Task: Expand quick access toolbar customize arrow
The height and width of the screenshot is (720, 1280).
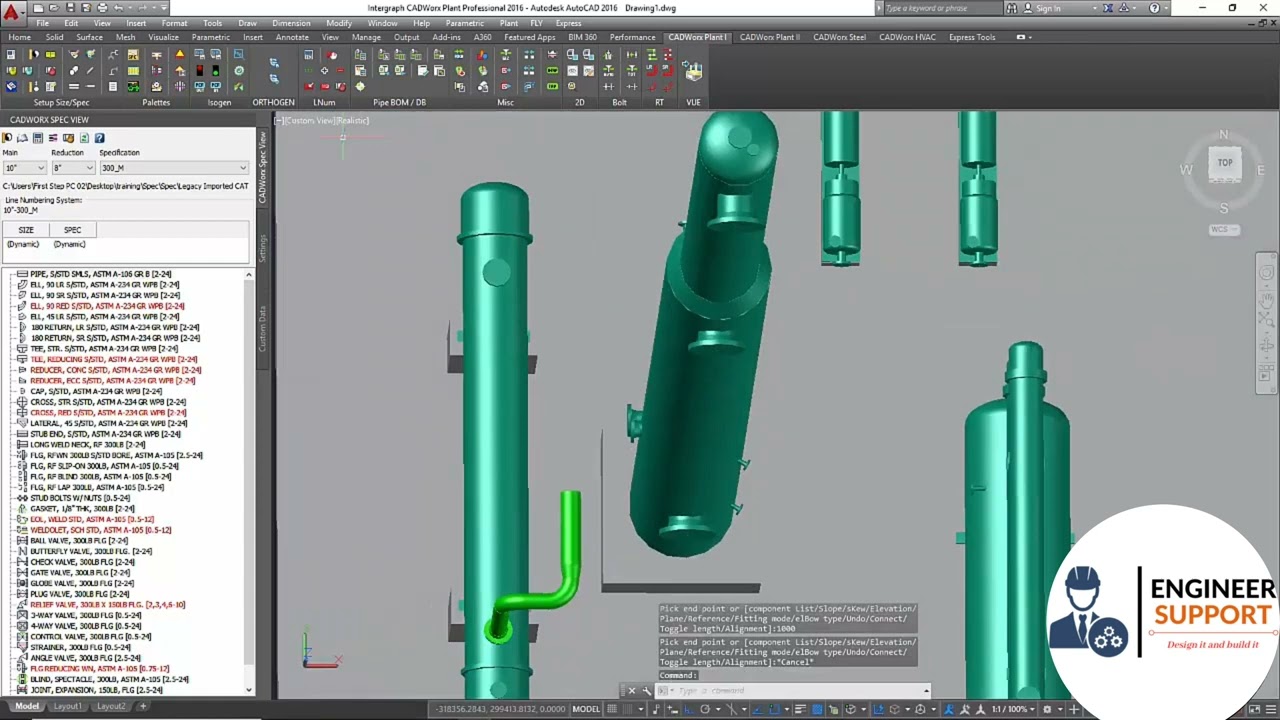Action: 165,8
